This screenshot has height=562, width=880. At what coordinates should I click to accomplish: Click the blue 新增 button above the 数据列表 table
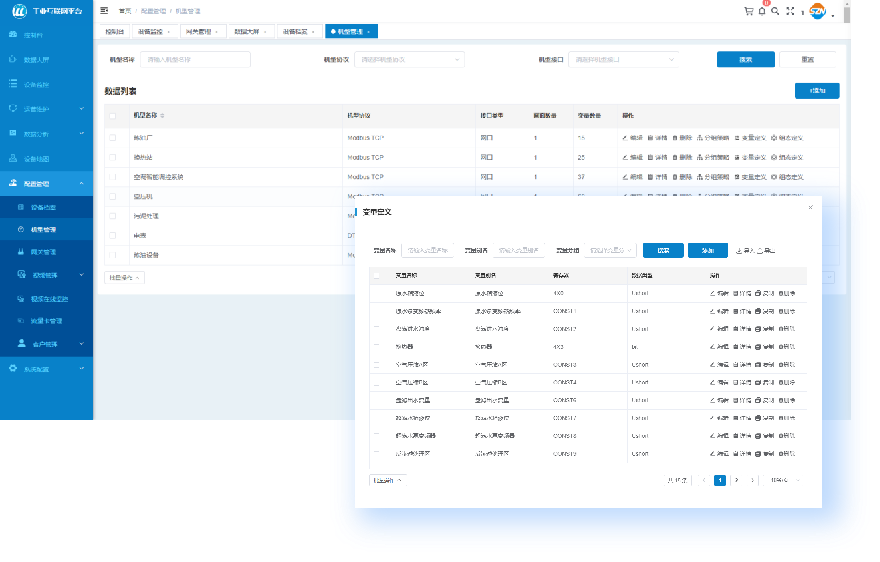[816, 91]
